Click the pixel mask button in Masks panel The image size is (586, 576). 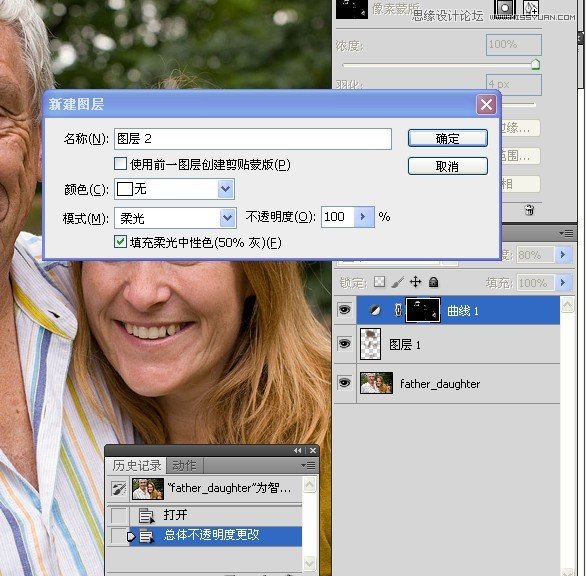click(x=505, y=7)
